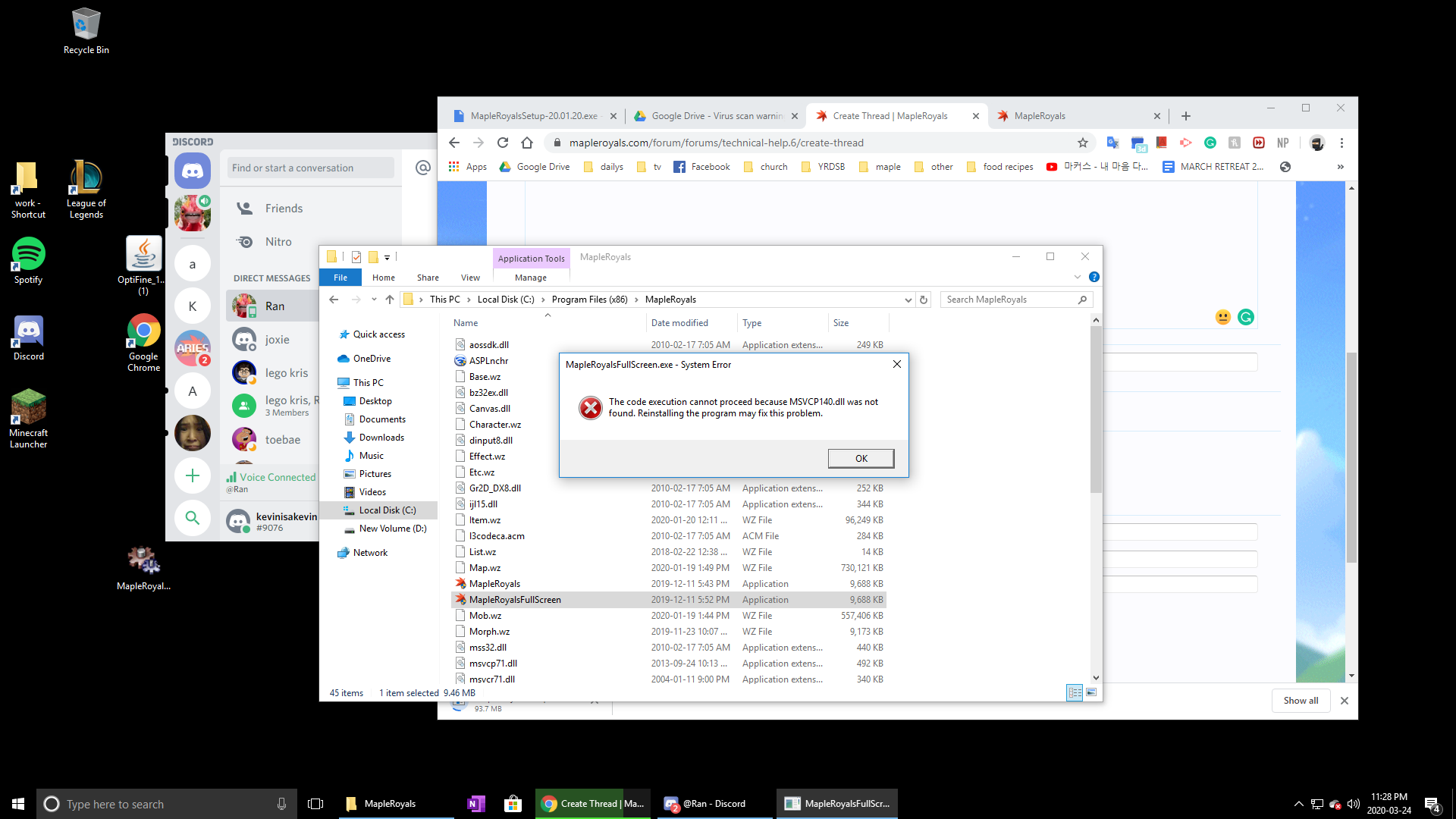Click Grammarly extension icon in Chrome toolbar
Screen dimensions: 1456x819
click(x=1210, y=143)
